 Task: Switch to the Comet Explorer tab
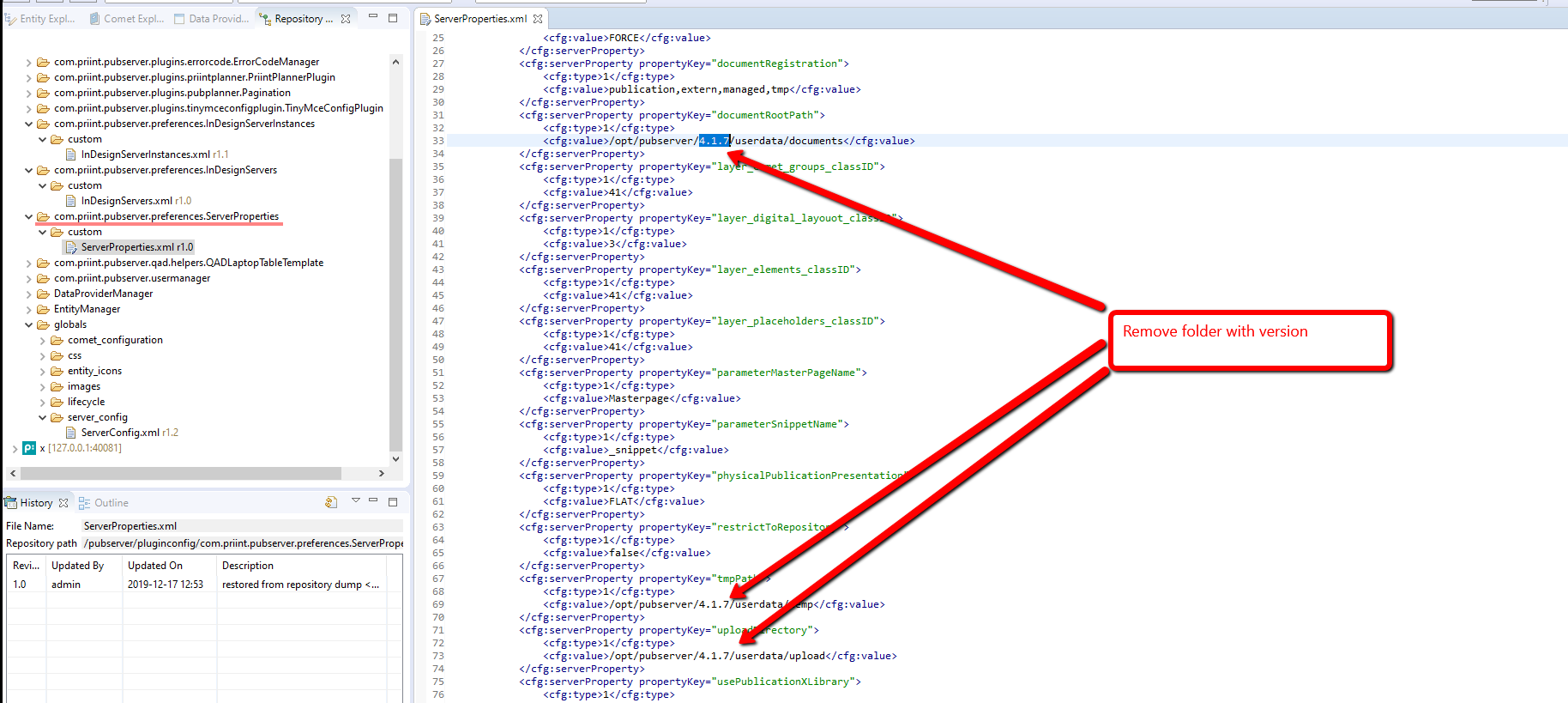click(127, 19)
